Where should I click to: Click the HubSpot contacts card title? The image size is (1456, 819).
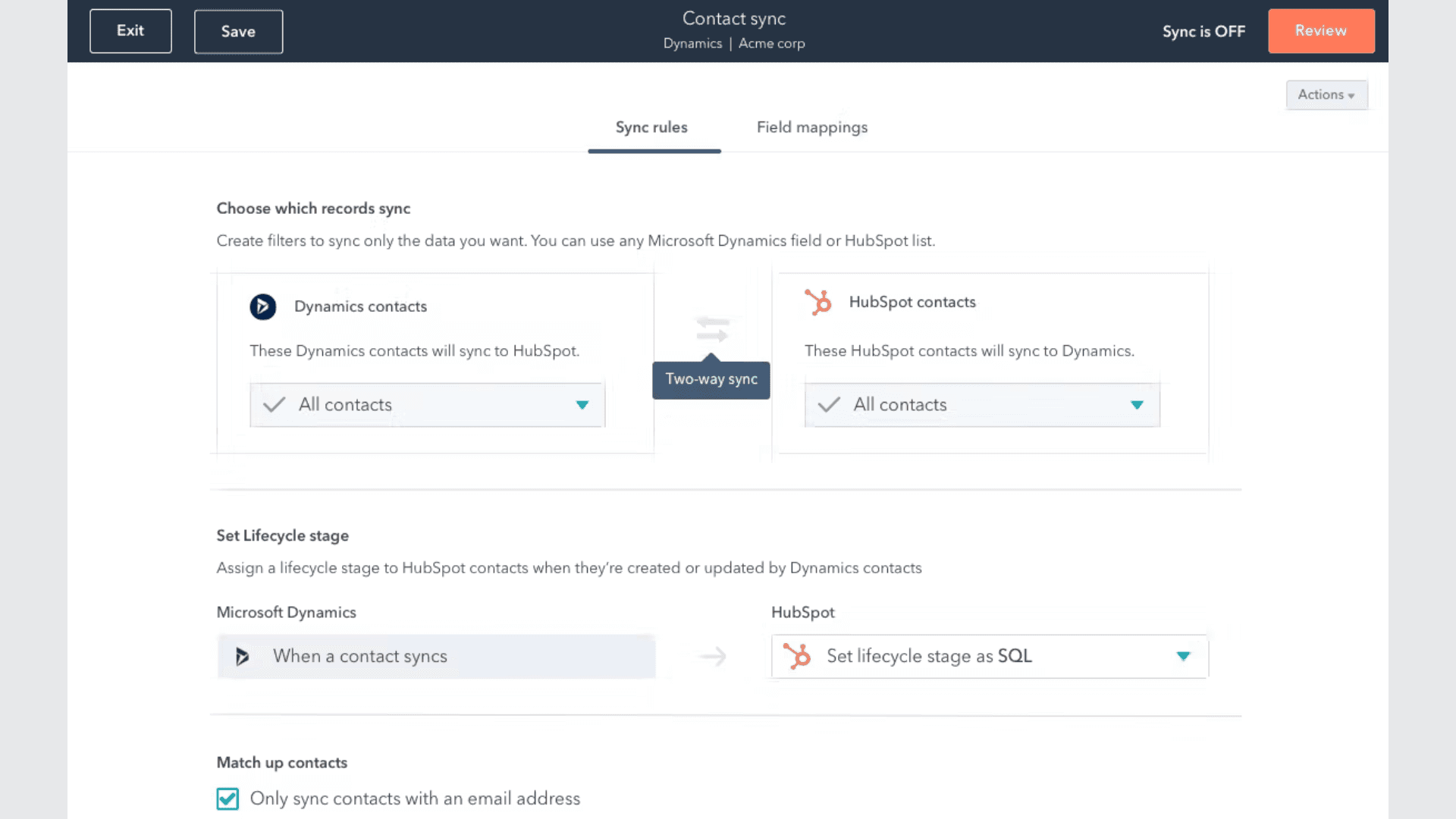(912, 302)
